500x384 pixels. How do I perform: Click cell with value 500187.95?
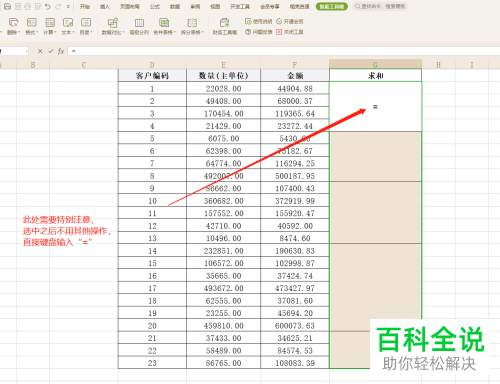(295, 176)
